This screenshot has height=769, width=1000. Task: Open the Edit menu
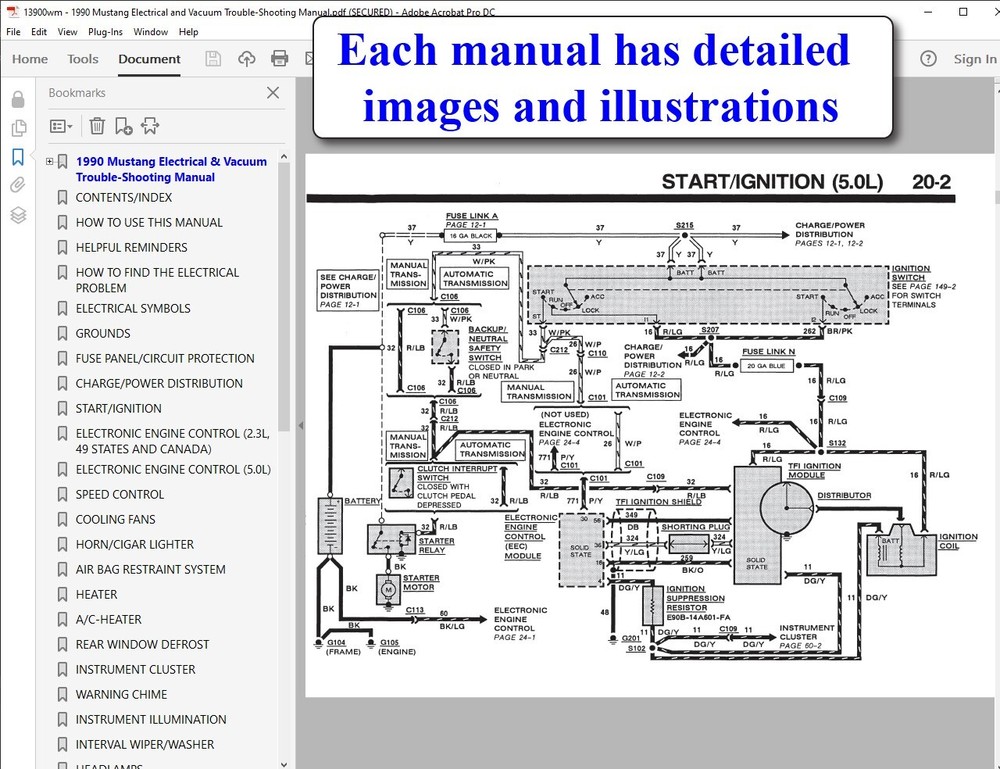39,32
